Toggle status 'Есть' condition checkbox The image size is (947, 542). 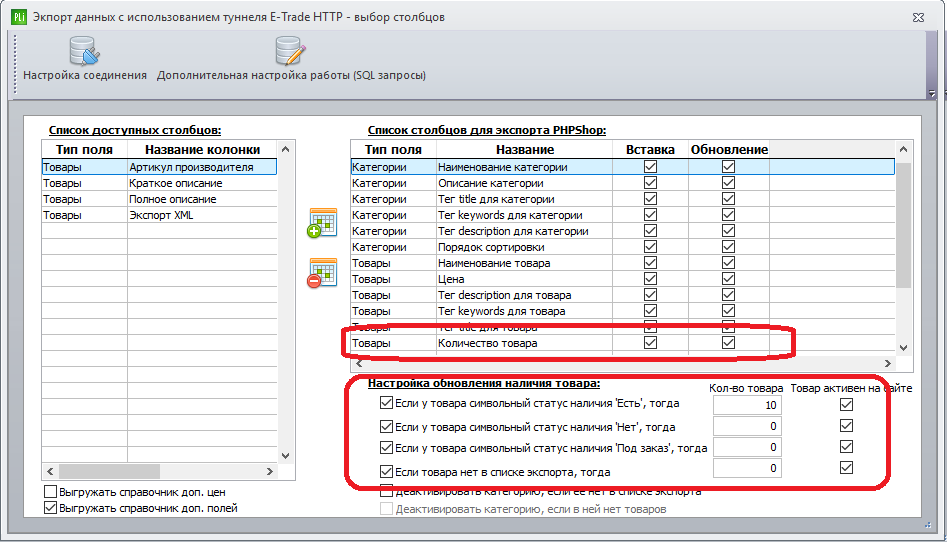click(387, 402)
